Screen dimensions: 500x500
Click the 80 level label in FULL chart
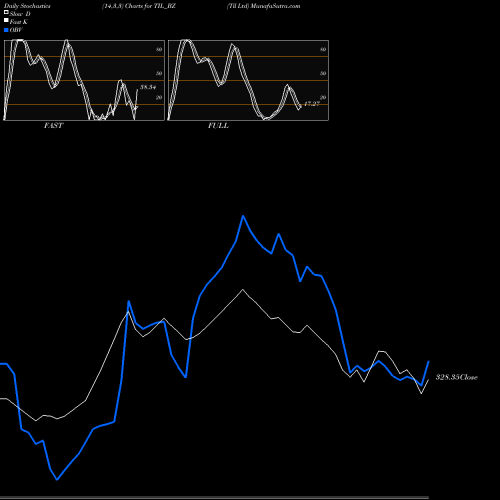(x=323, y=49)
